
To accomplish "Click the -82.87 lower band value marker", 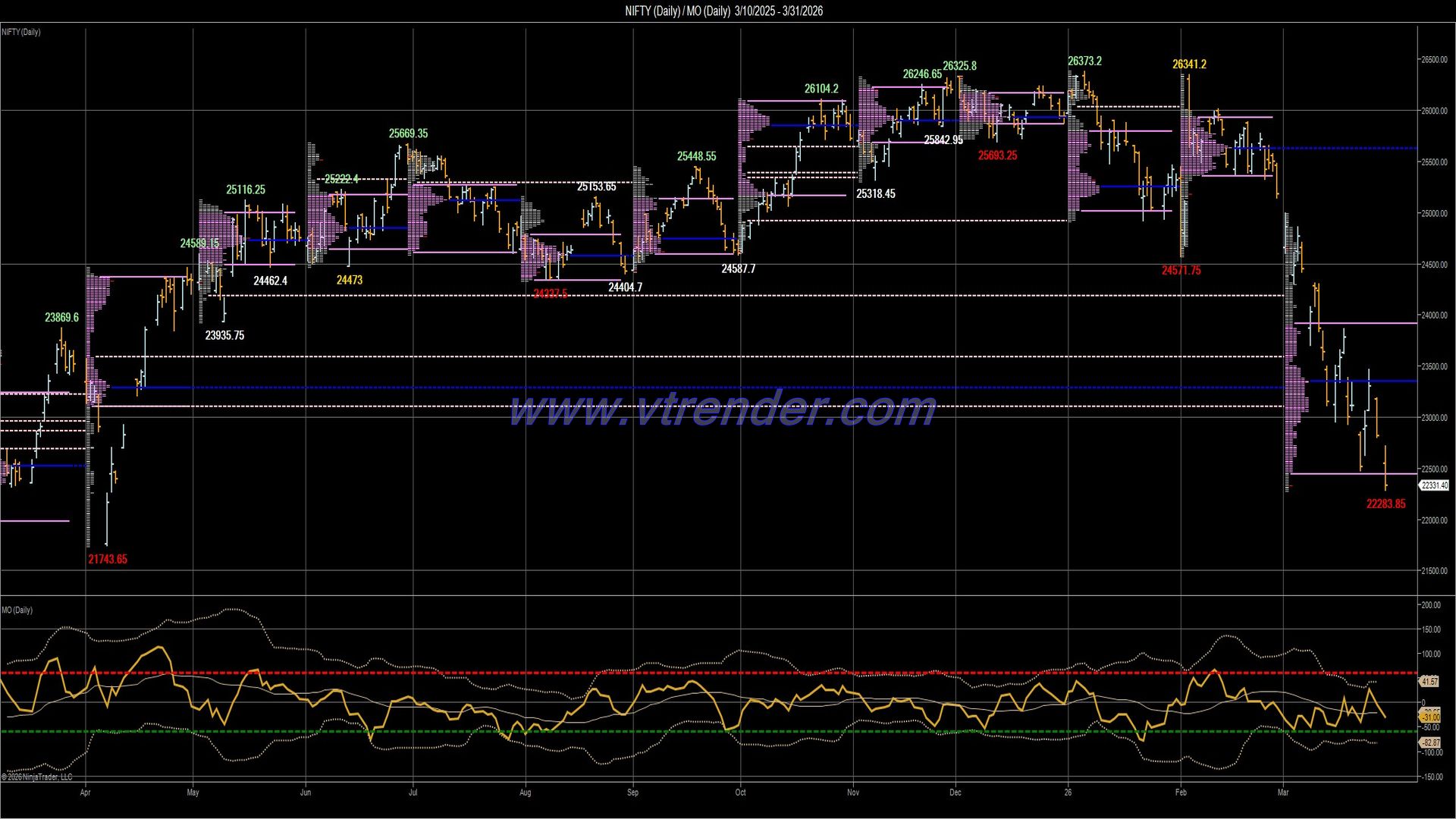I will (1429, 743).
